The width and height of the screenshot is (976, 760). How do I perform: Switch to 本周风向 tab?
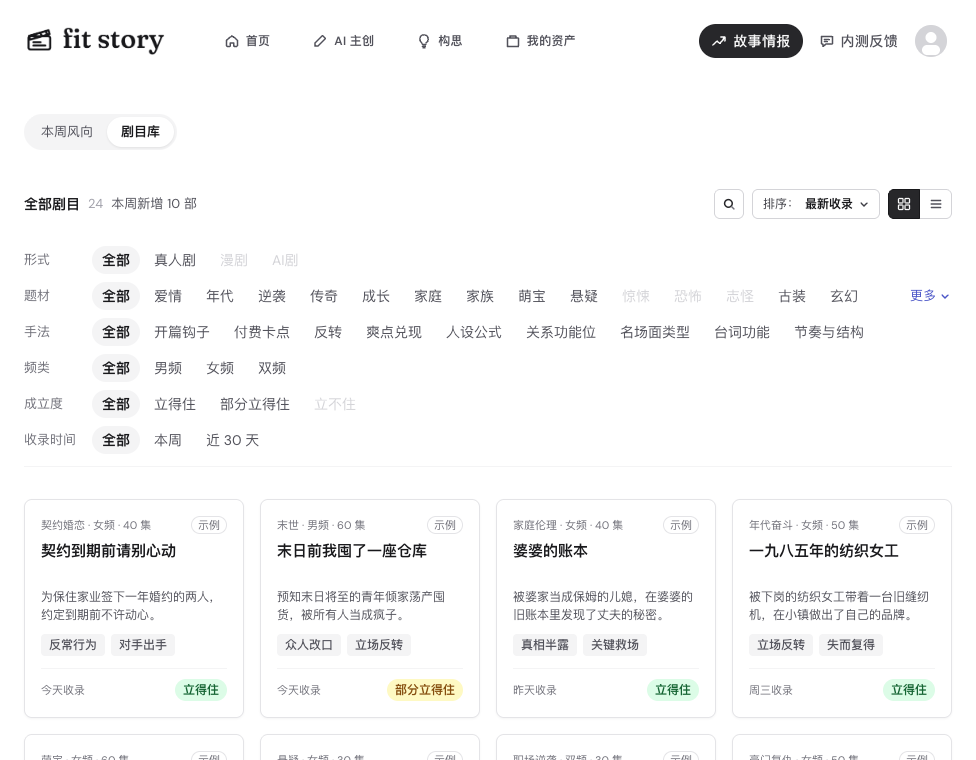67,132
